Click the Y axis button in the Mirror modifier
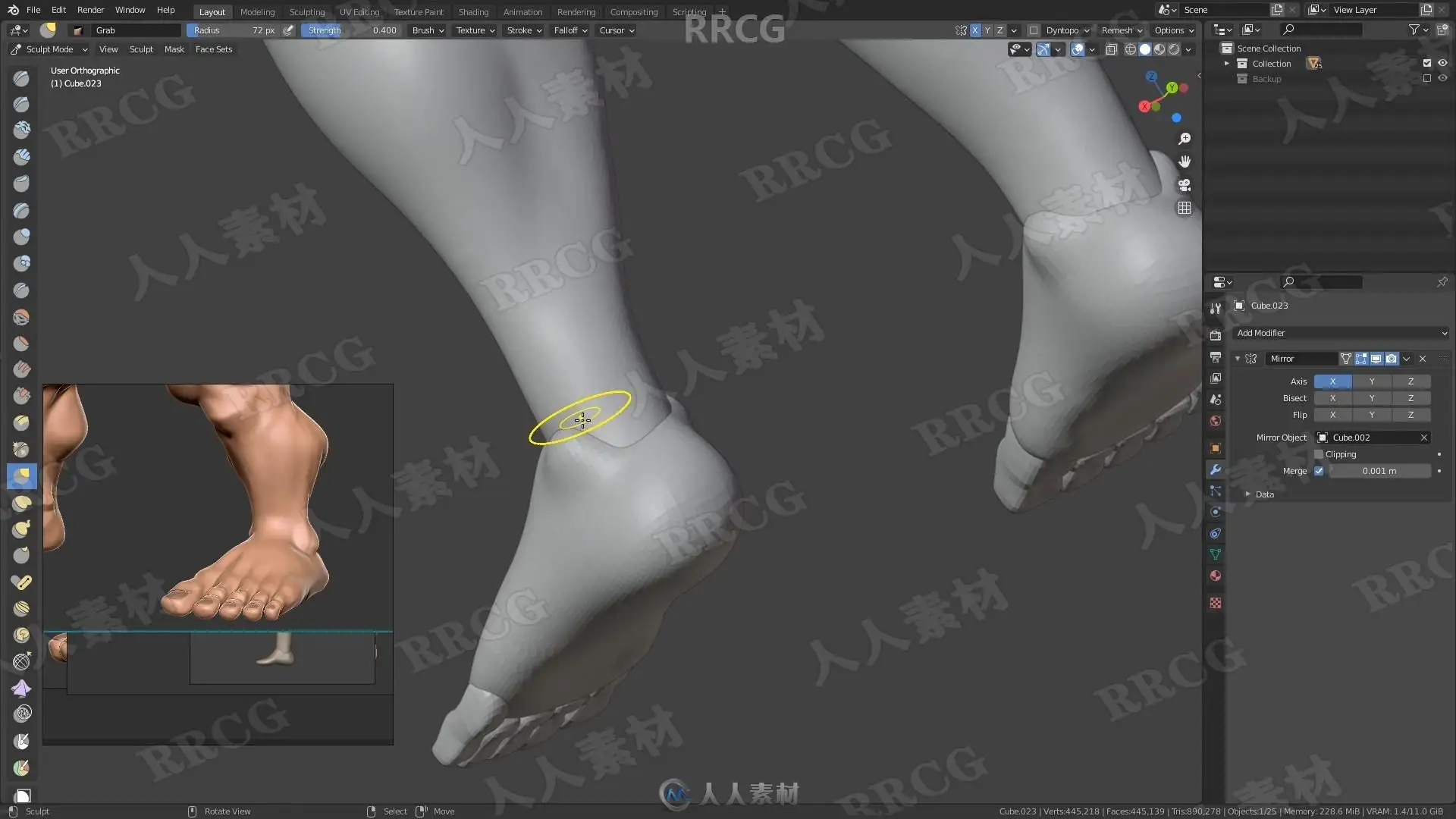 [1371, 381]
